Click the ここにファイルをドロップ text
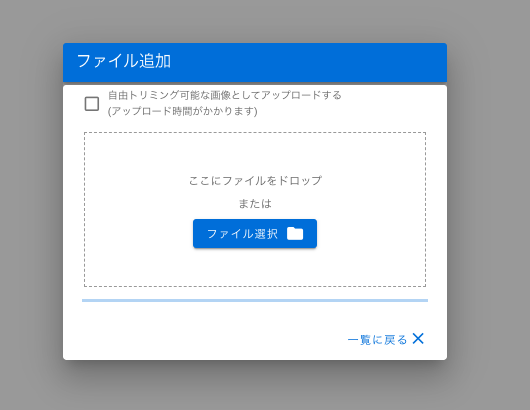The image size is (530, 410). click(255, 180)
